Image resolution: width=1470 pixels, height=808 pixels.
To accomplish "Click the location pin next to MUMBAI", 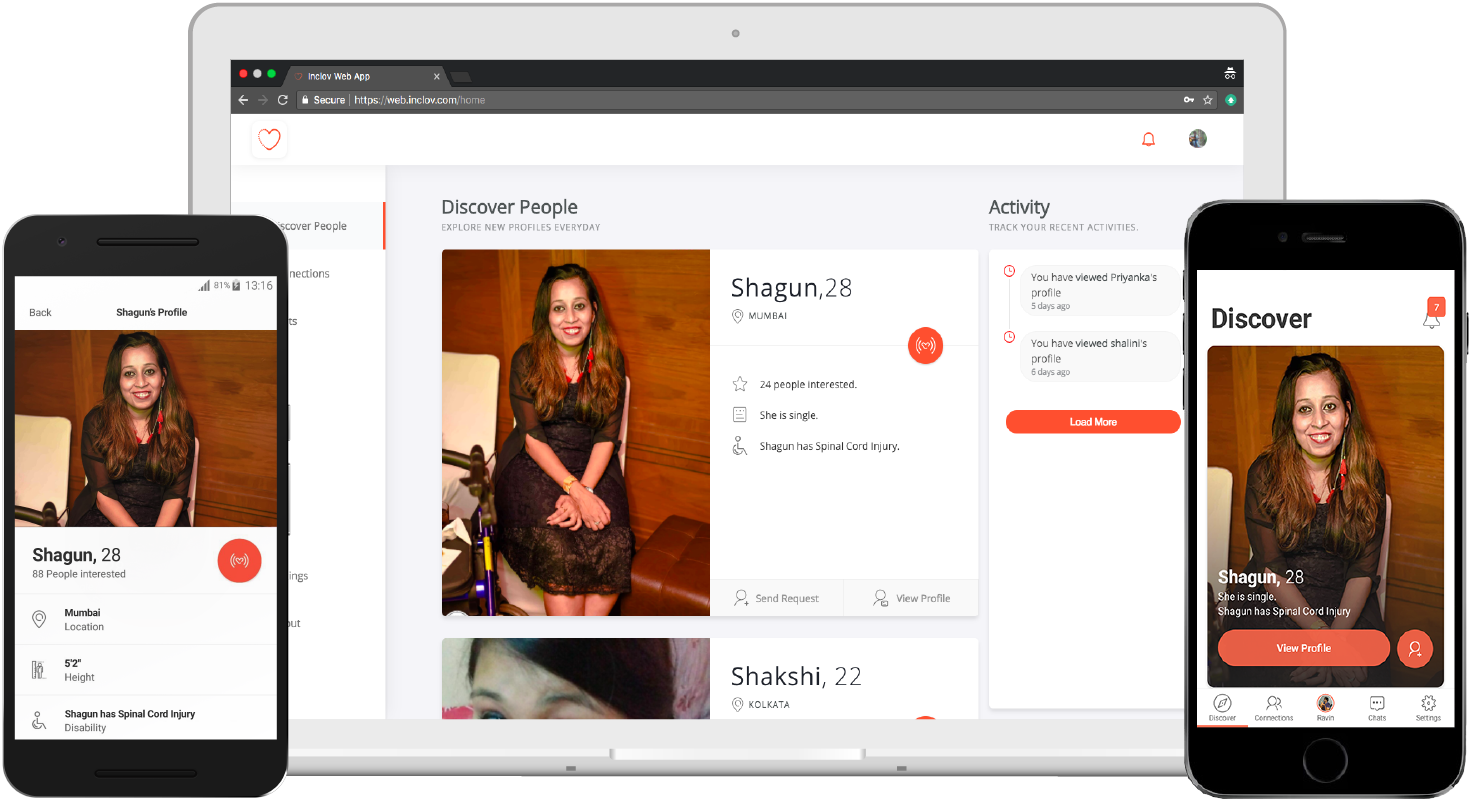I will click(738, 316).
